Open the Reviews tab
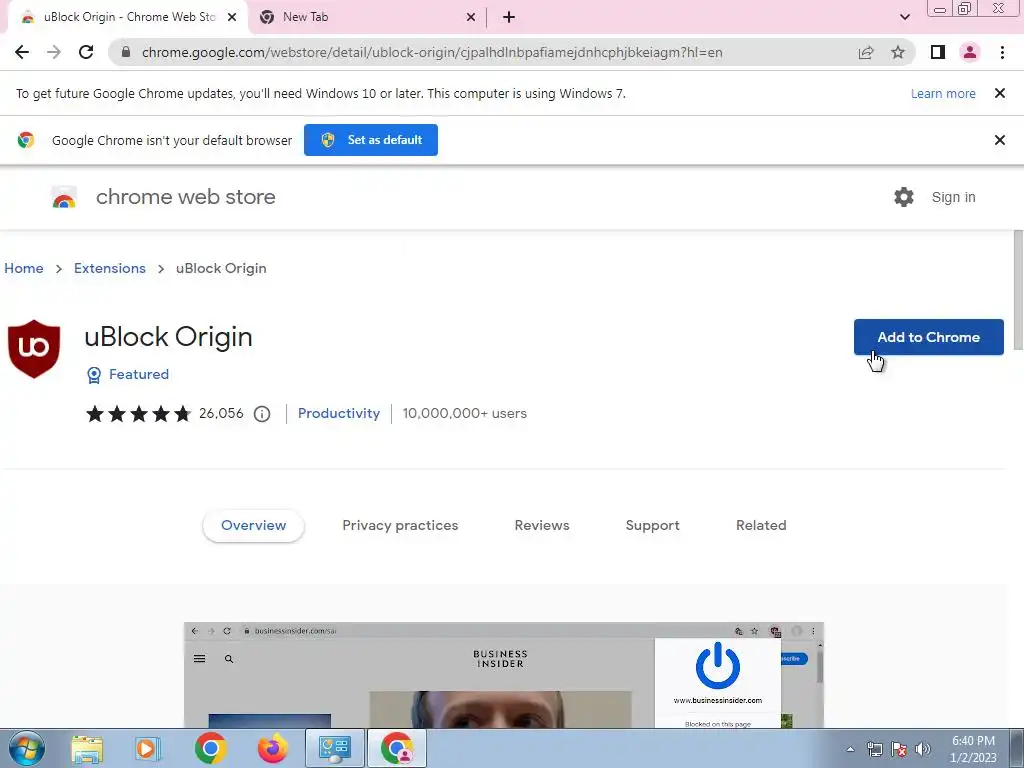This screenshot has width=1024, height=768. point(542,526)
